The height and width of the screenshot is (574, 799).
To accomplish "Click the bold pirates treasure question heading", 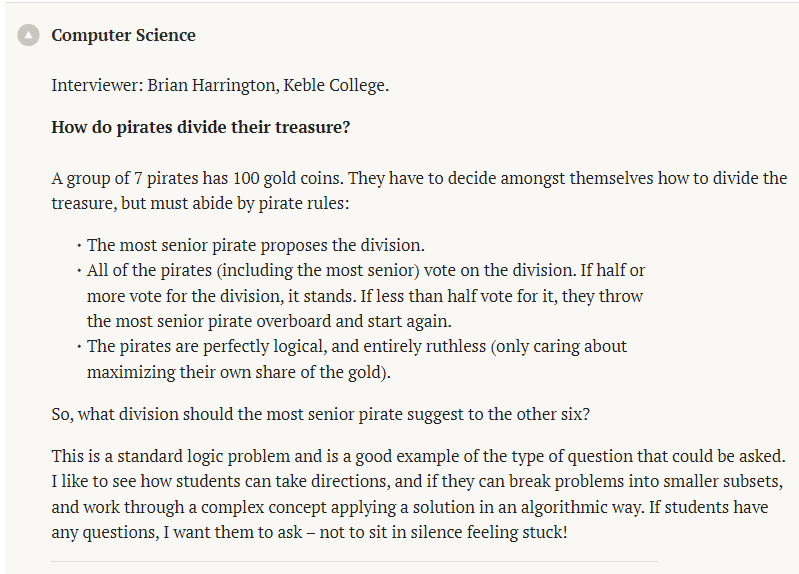I will [201, 127].
